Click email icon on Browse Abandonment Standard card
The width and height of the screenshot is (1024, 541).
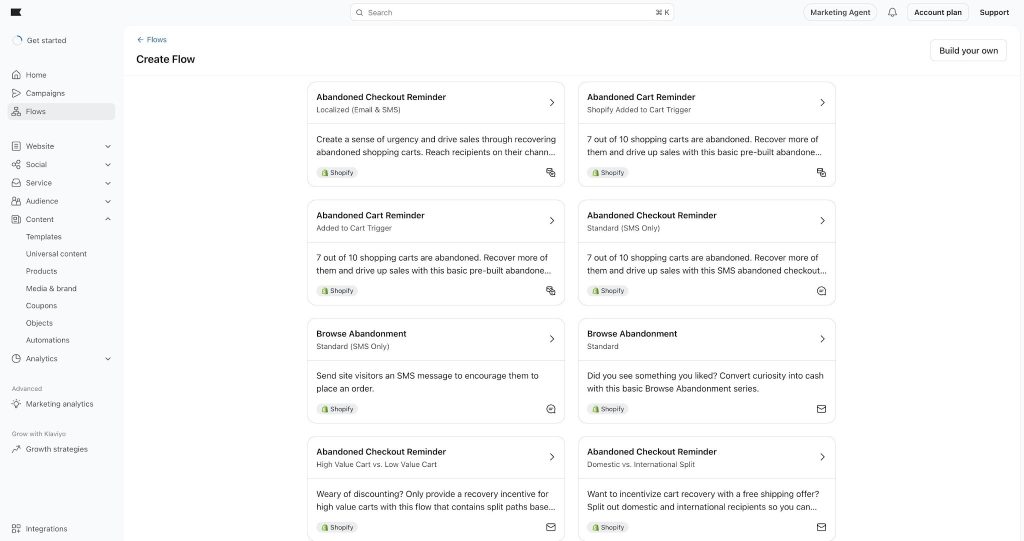coord(821,409)
